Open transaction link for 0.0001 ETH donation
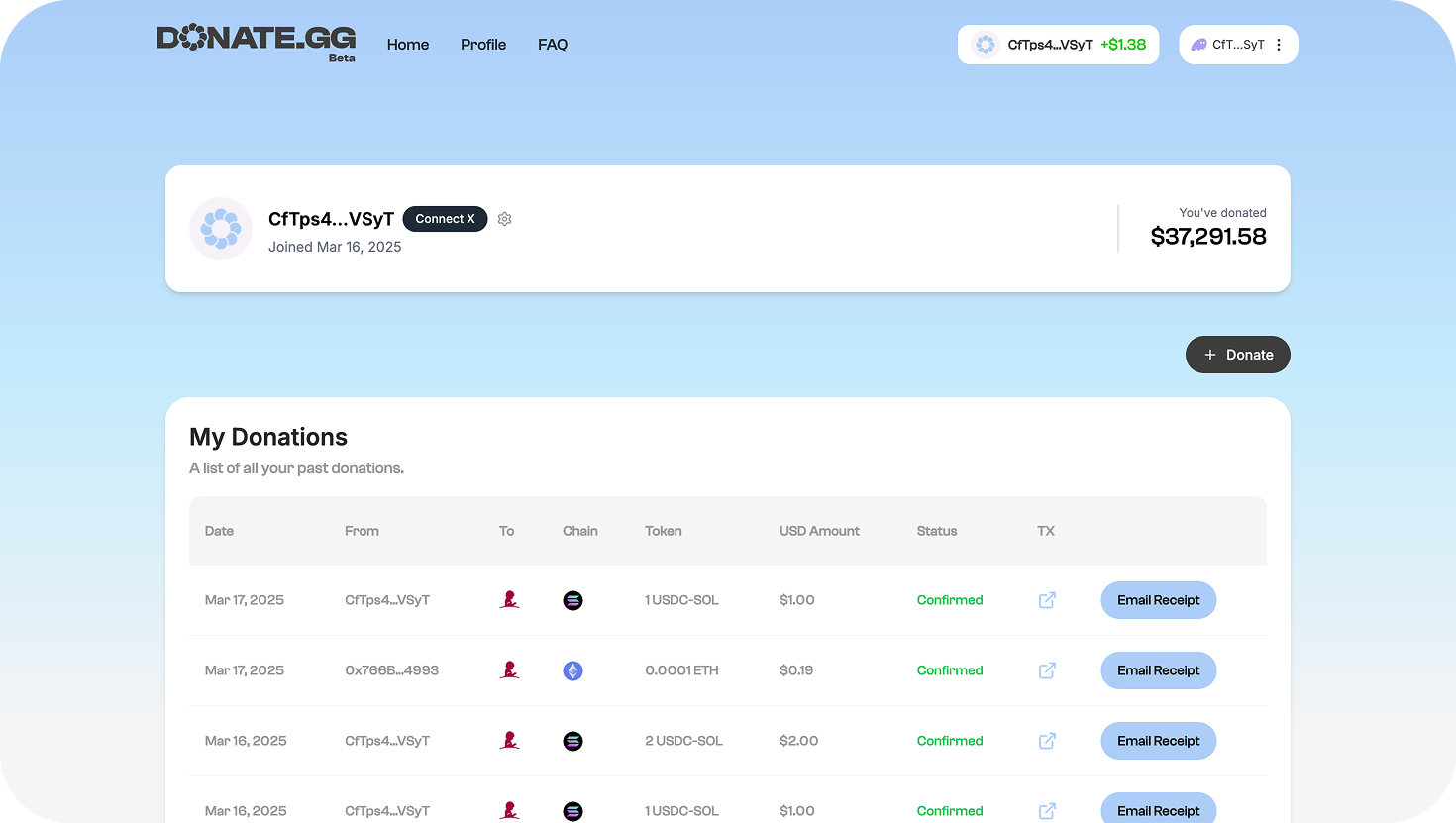The height and width of the screenshot is (823, 1456). [1047, 670]
